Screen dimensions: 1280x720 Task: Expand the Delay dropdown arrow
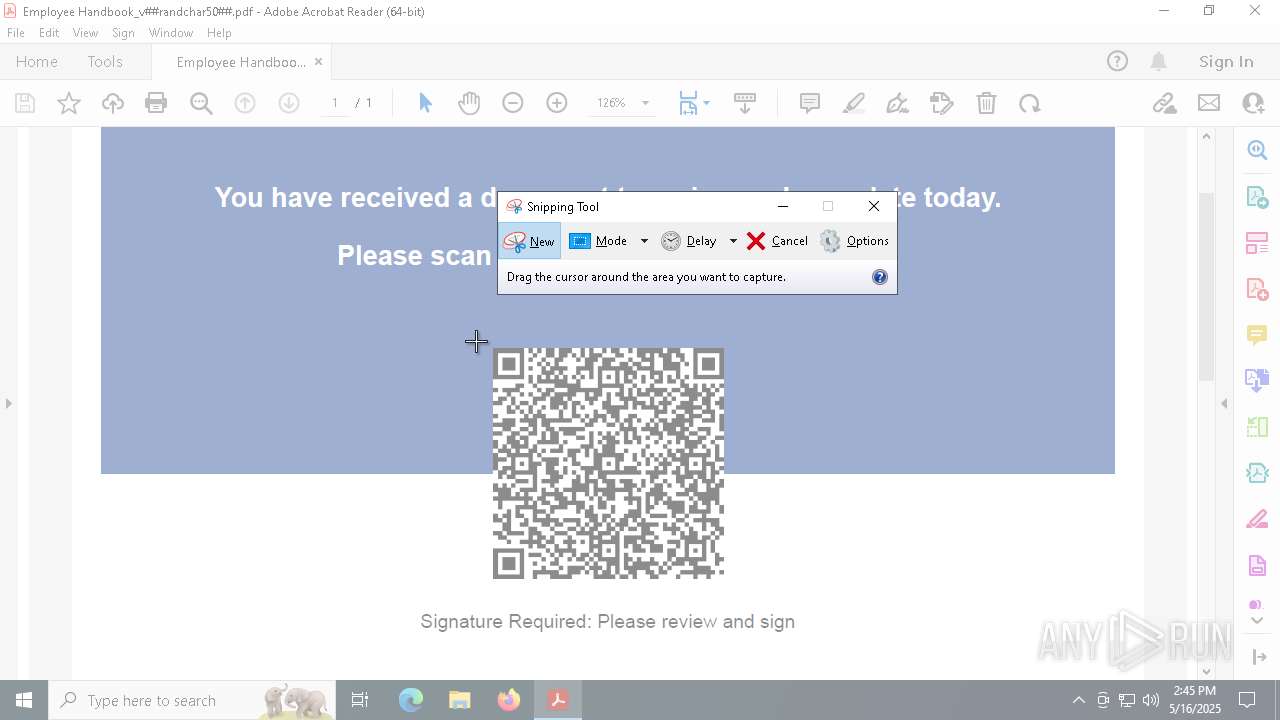point(733,241)
